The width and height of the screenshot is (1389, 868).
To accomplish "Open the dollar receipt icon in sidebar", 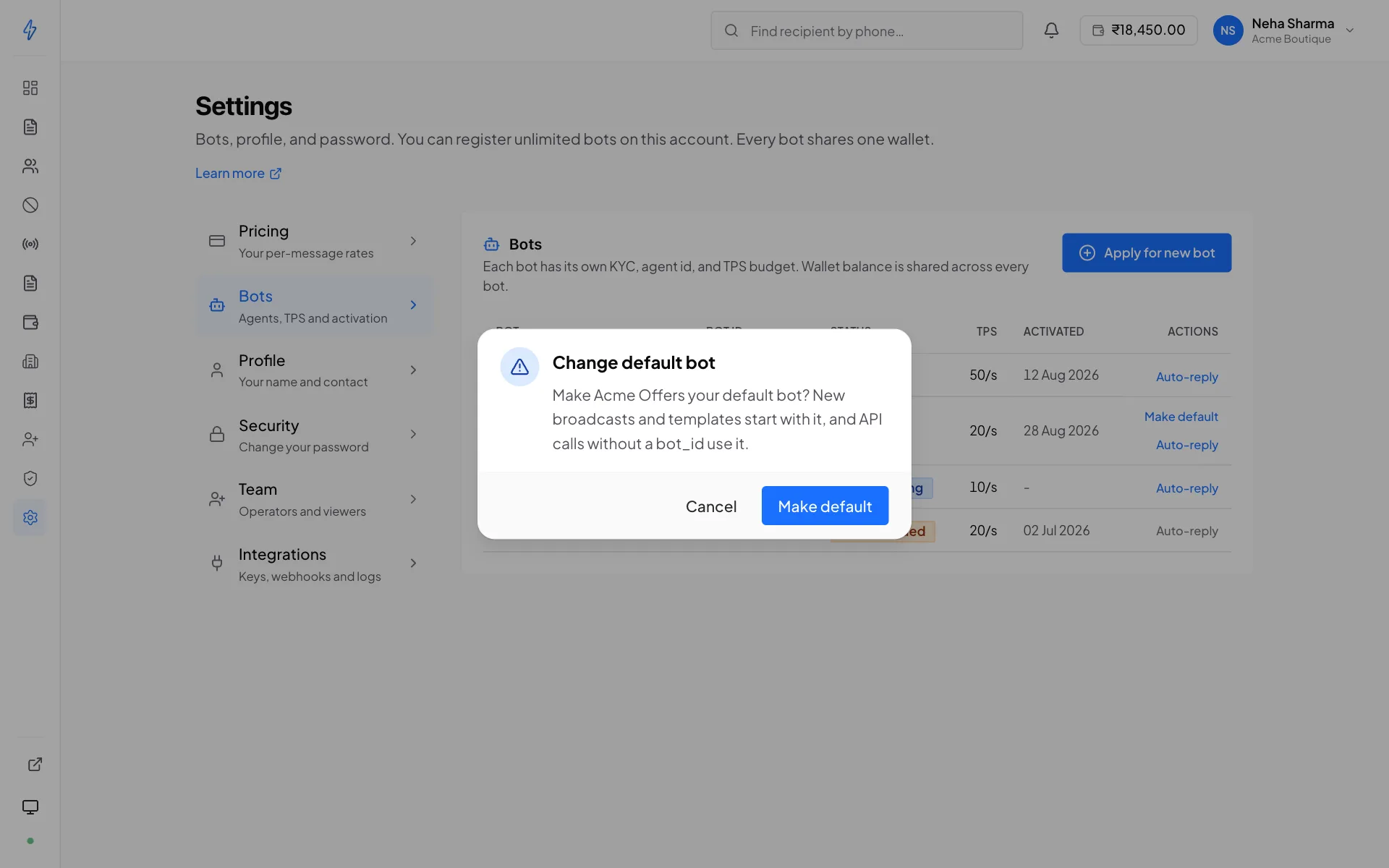I will [x=30, y=401].
